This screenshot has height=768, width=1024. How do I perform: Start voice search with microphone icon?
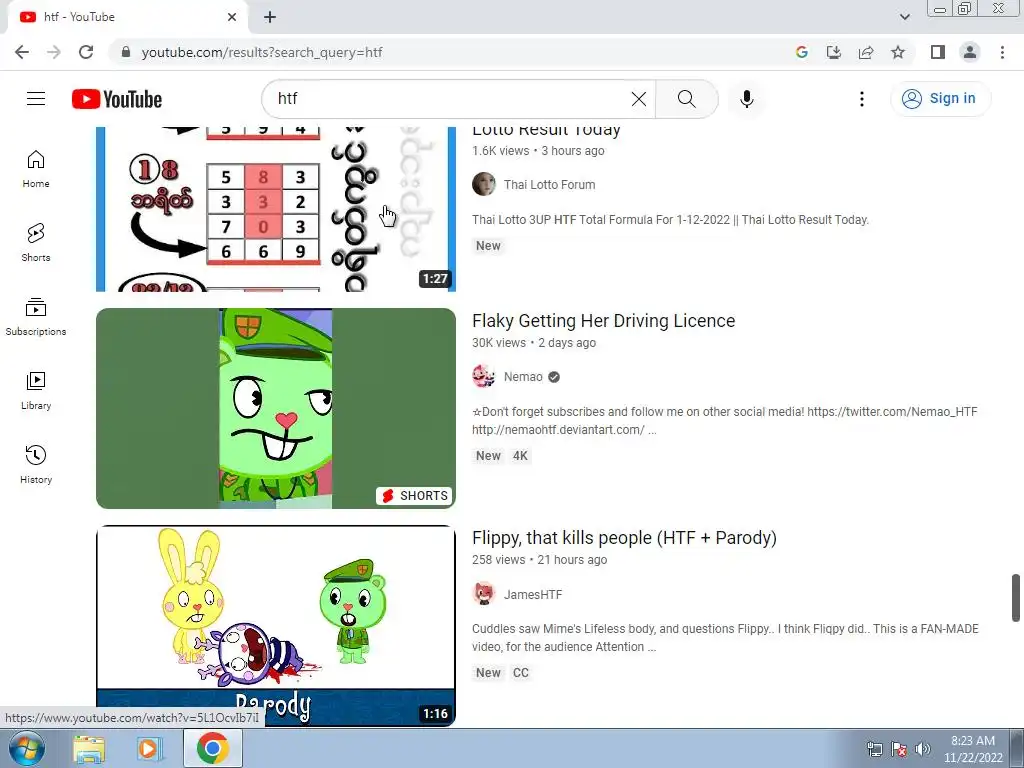(746, 99)
